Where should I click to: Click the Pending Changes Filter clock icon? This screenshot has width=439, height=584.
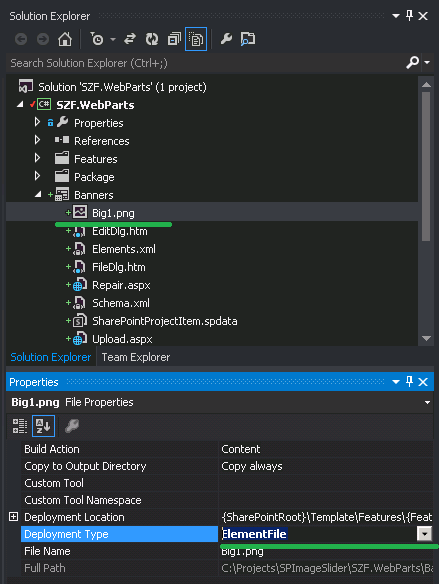[x=97, y=39]
